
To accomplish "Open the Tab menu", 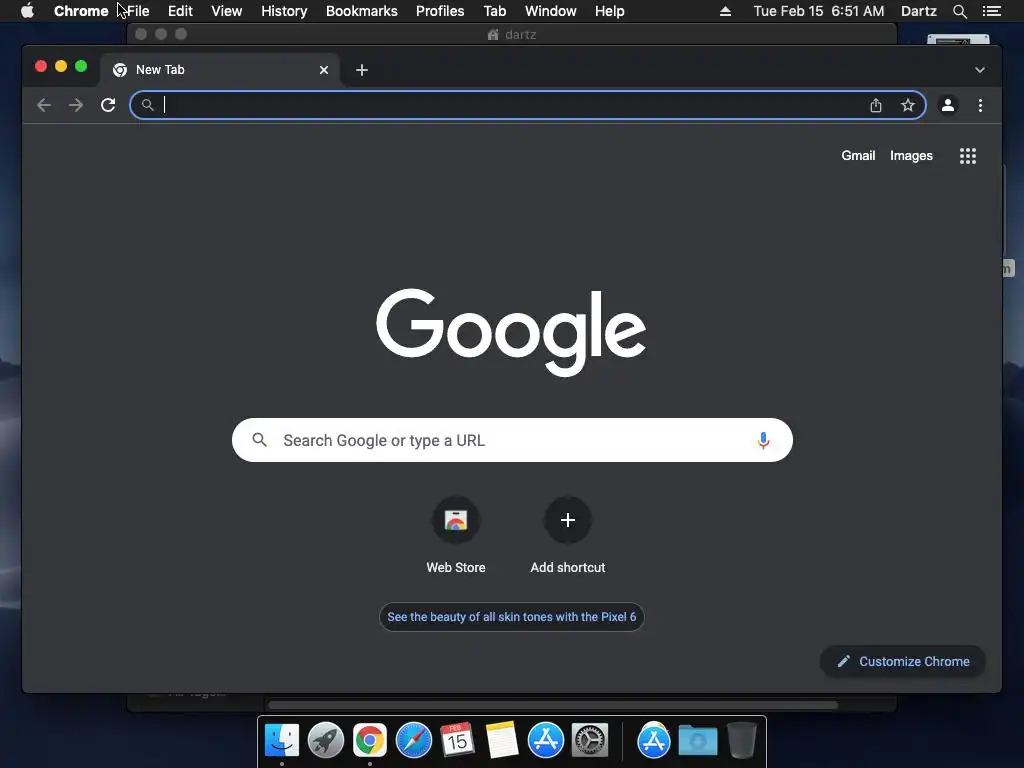I will [494, 11].
